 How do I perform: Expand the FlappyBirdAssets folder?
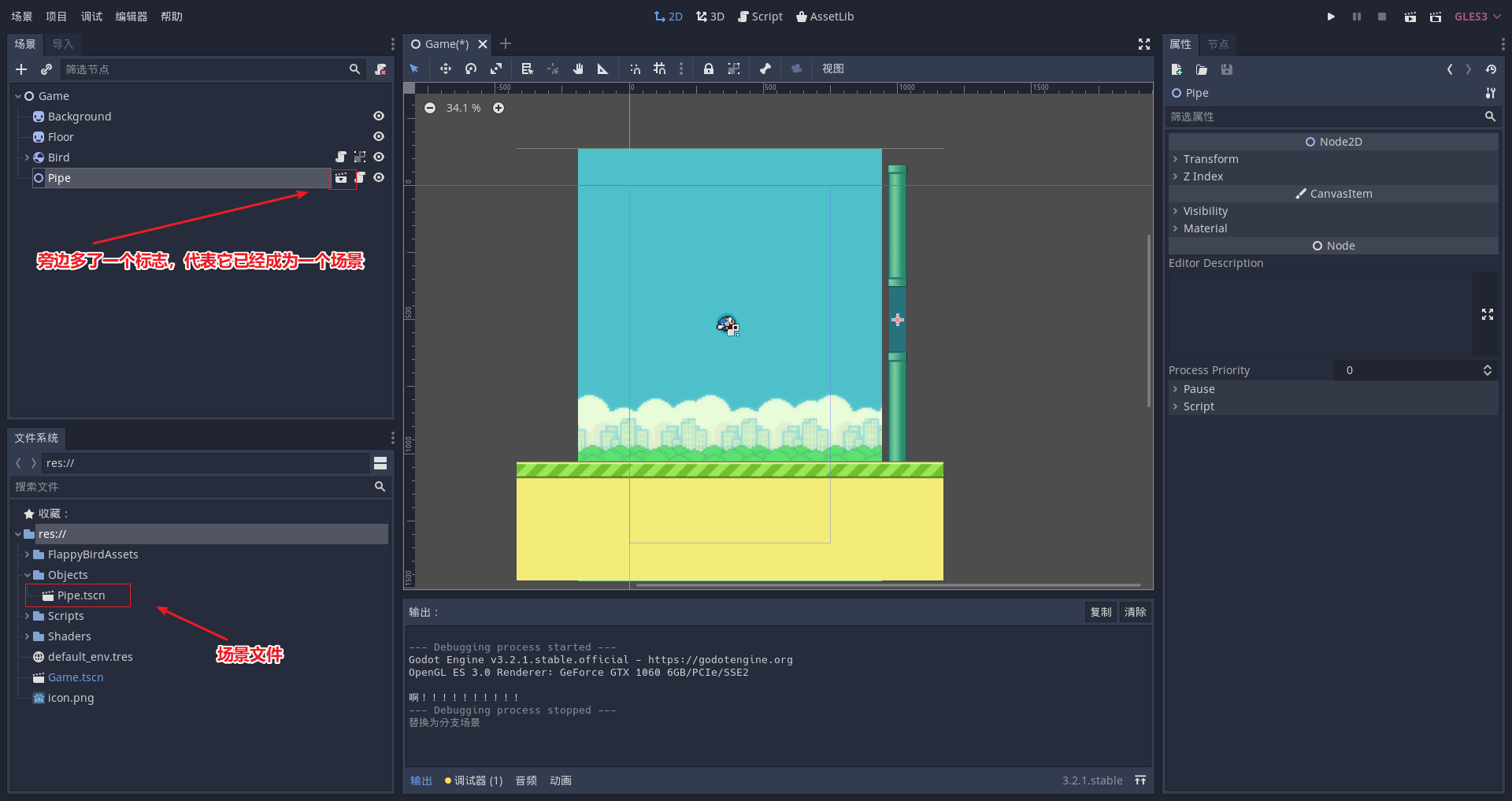tap(28, 554)
